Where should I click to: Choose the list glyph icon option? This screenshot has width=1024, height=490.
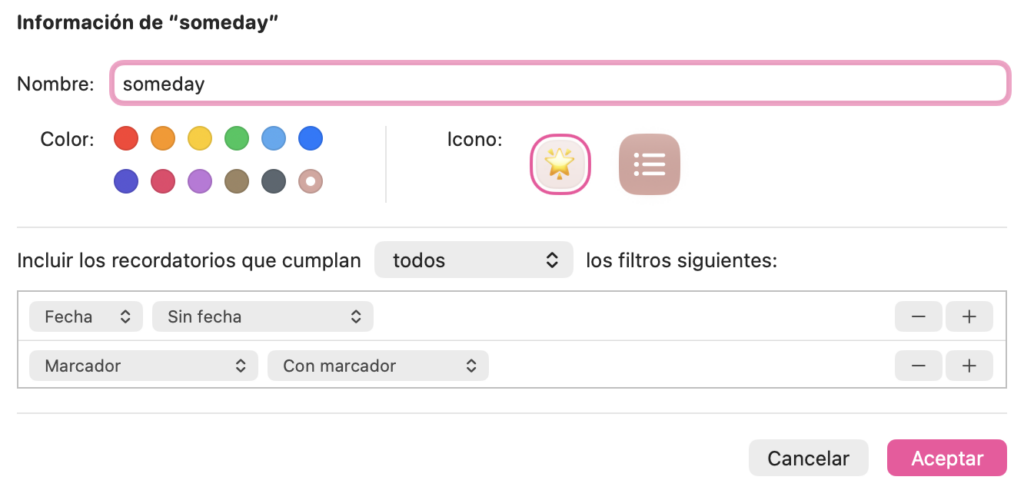pyautogui.click(x=649, y=164)
